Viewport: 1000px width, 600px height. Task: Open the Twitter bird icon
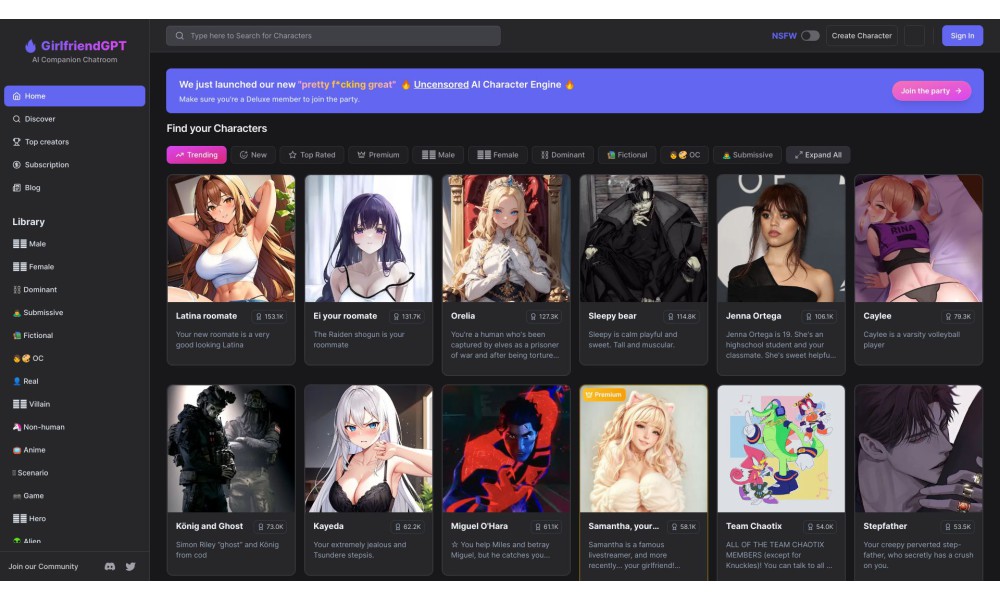tap(131, 566)
